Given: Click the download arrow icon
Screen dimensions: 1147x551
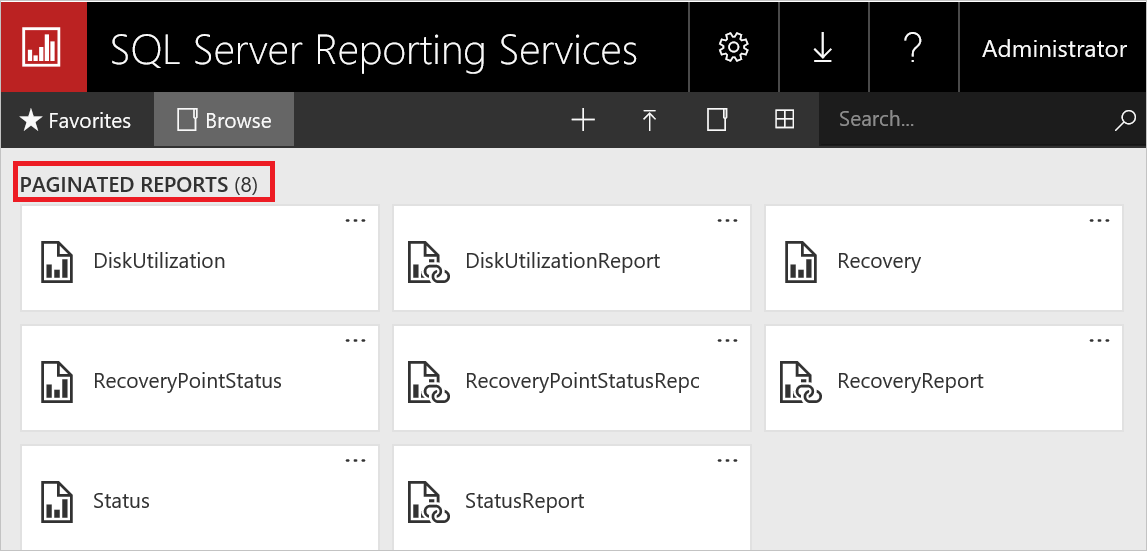Looking at the screenshot, I should pos(823,47).
